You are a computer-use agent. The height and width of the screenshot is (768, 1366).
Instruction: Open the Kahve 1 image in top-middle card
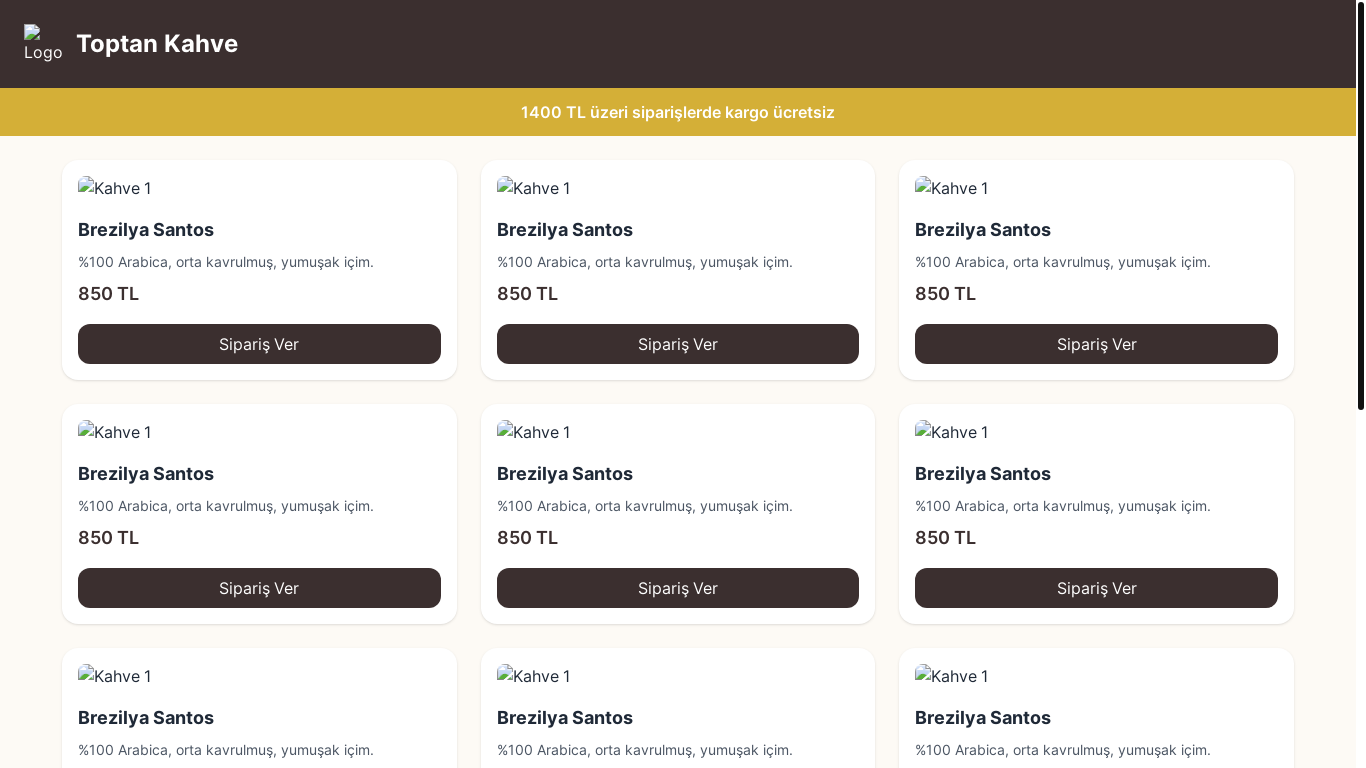click(534, 188)
